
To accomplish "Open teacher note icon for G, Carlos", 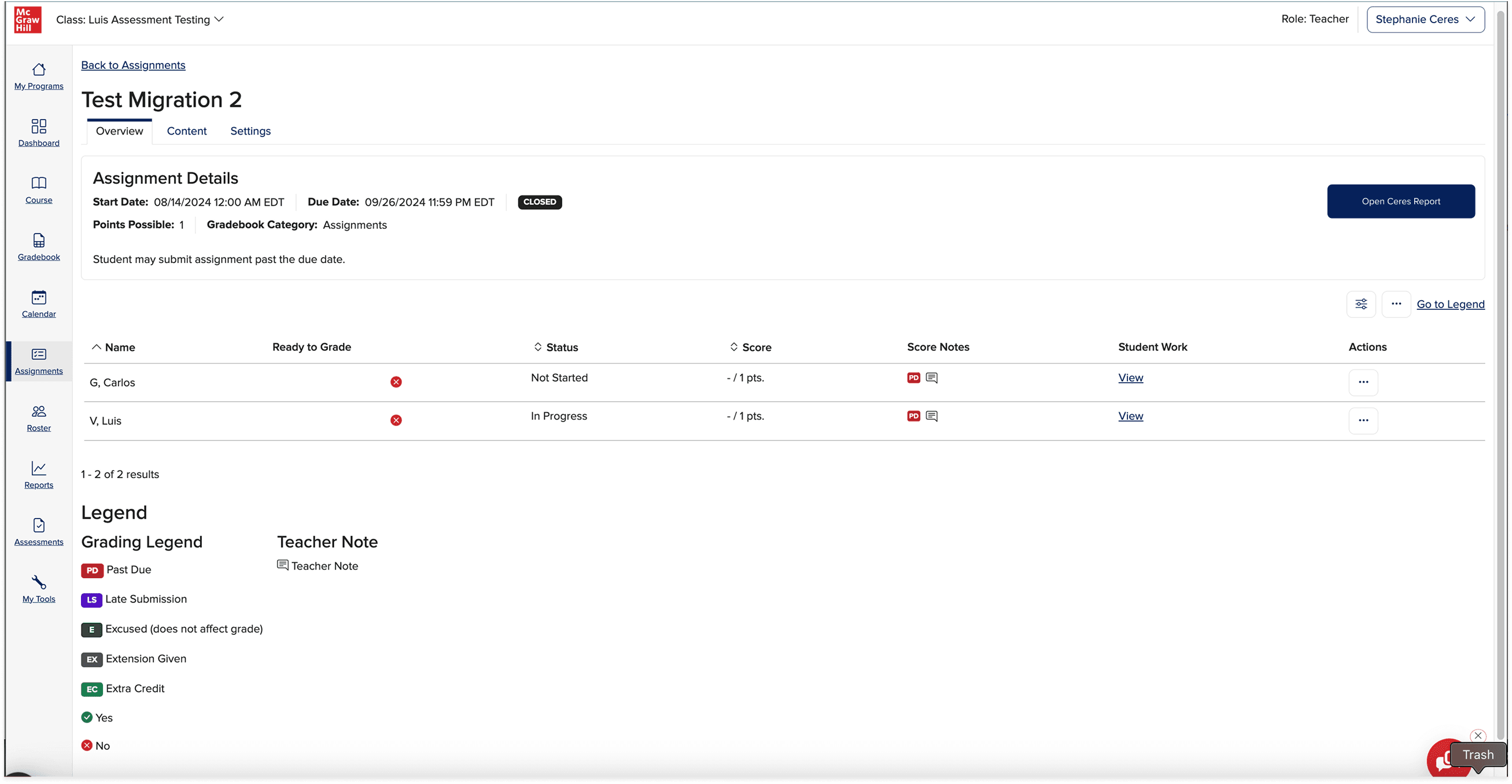I will pos(931,378).
